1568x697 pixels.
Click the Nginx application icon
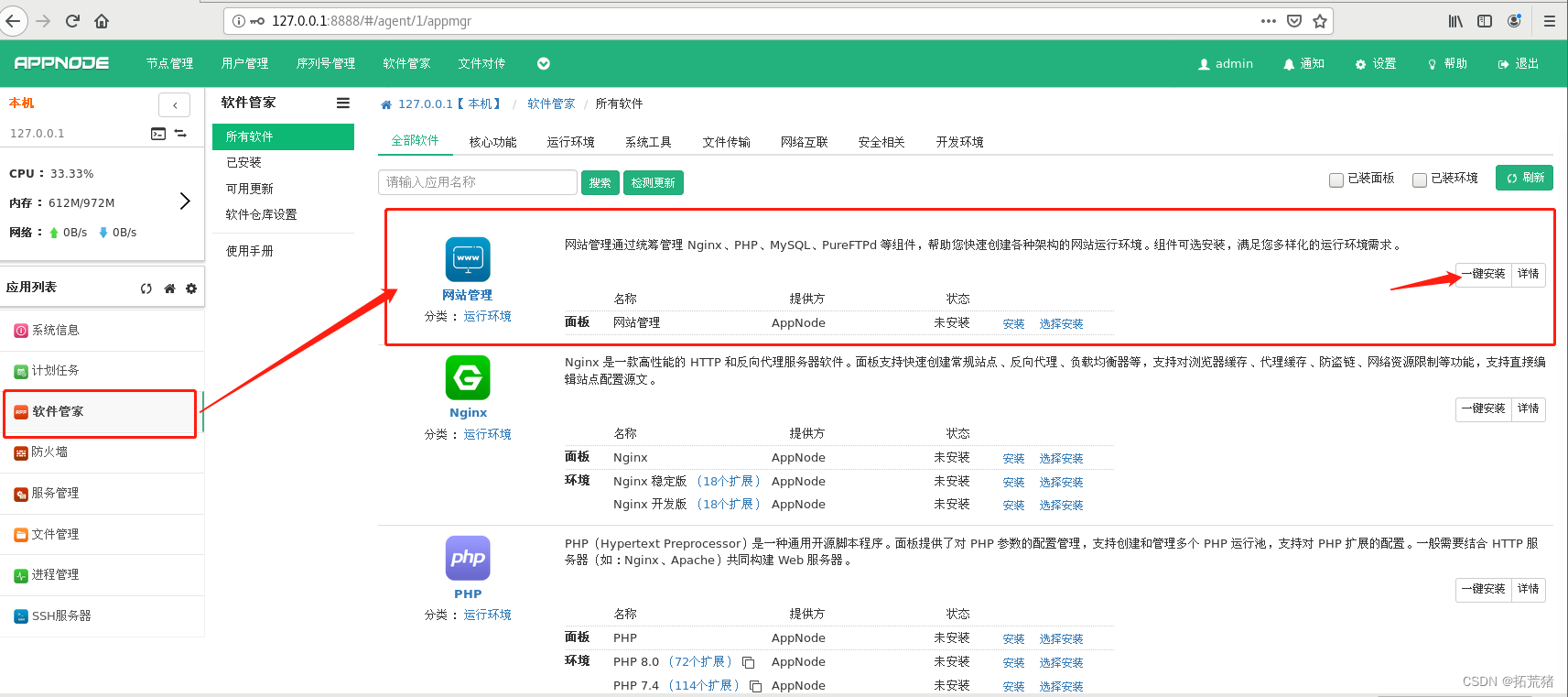pyautogui.click(x=468, y=377)
